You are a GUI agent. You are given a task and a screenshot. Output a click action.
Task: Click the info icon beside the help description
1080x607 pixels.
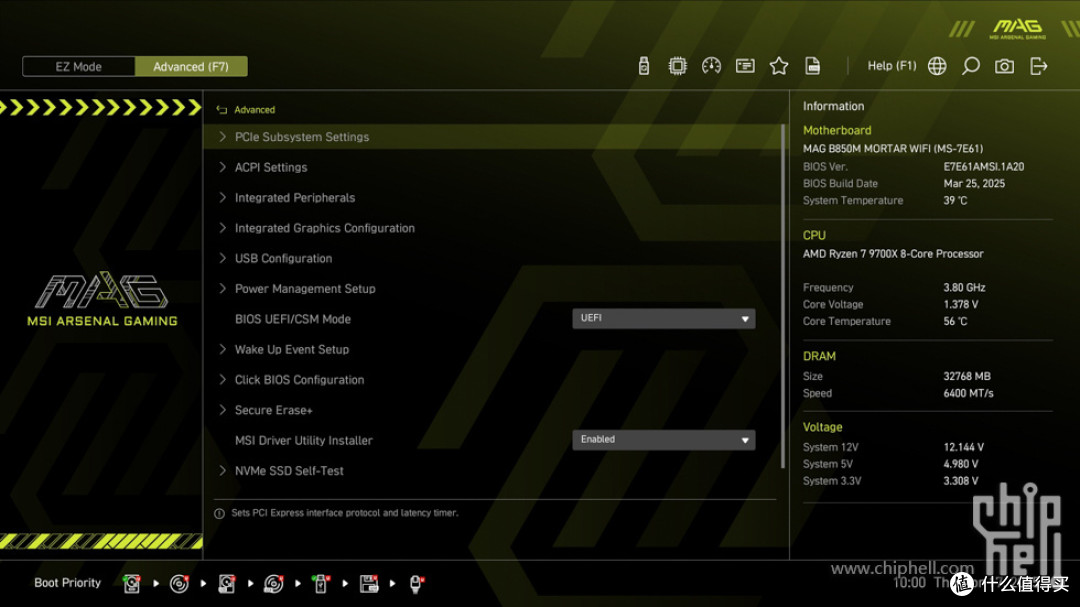coord(219,513)
